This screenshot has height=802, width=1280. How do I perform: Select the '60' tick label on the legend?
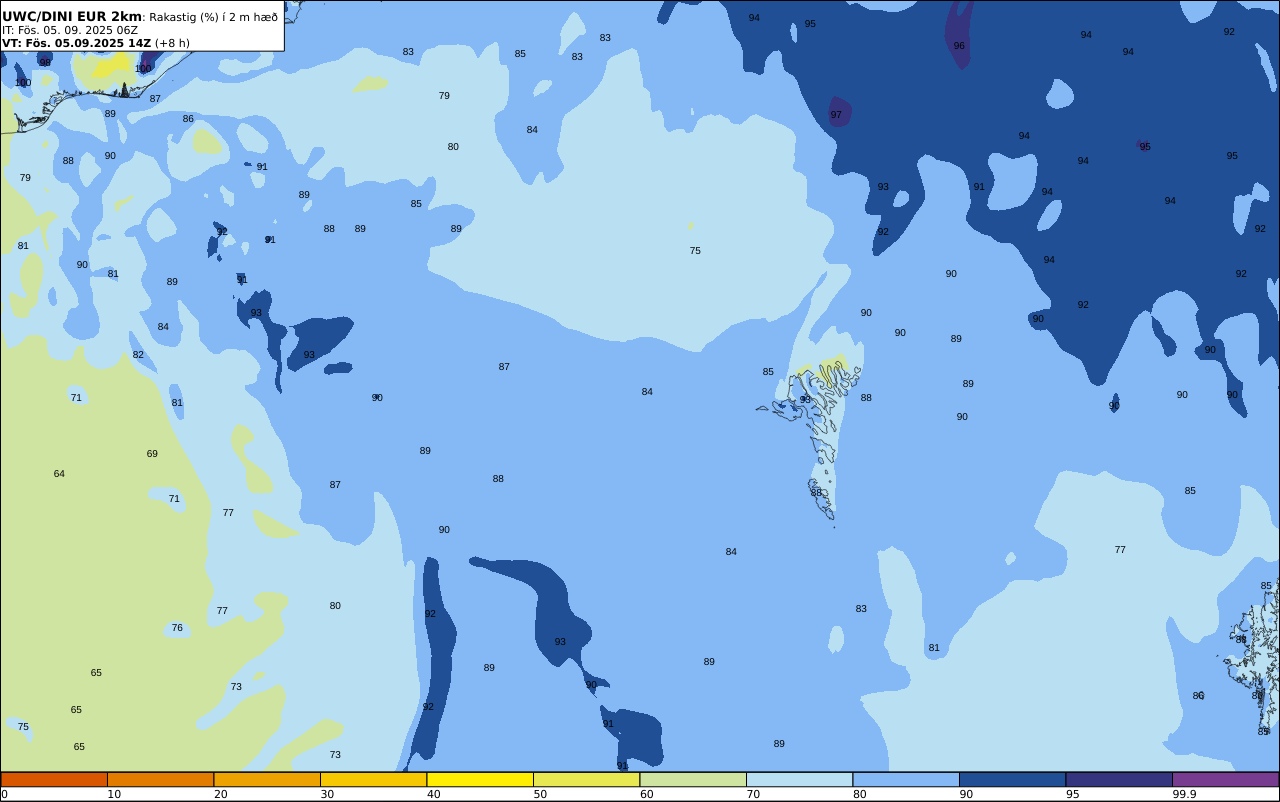point(647,794)
